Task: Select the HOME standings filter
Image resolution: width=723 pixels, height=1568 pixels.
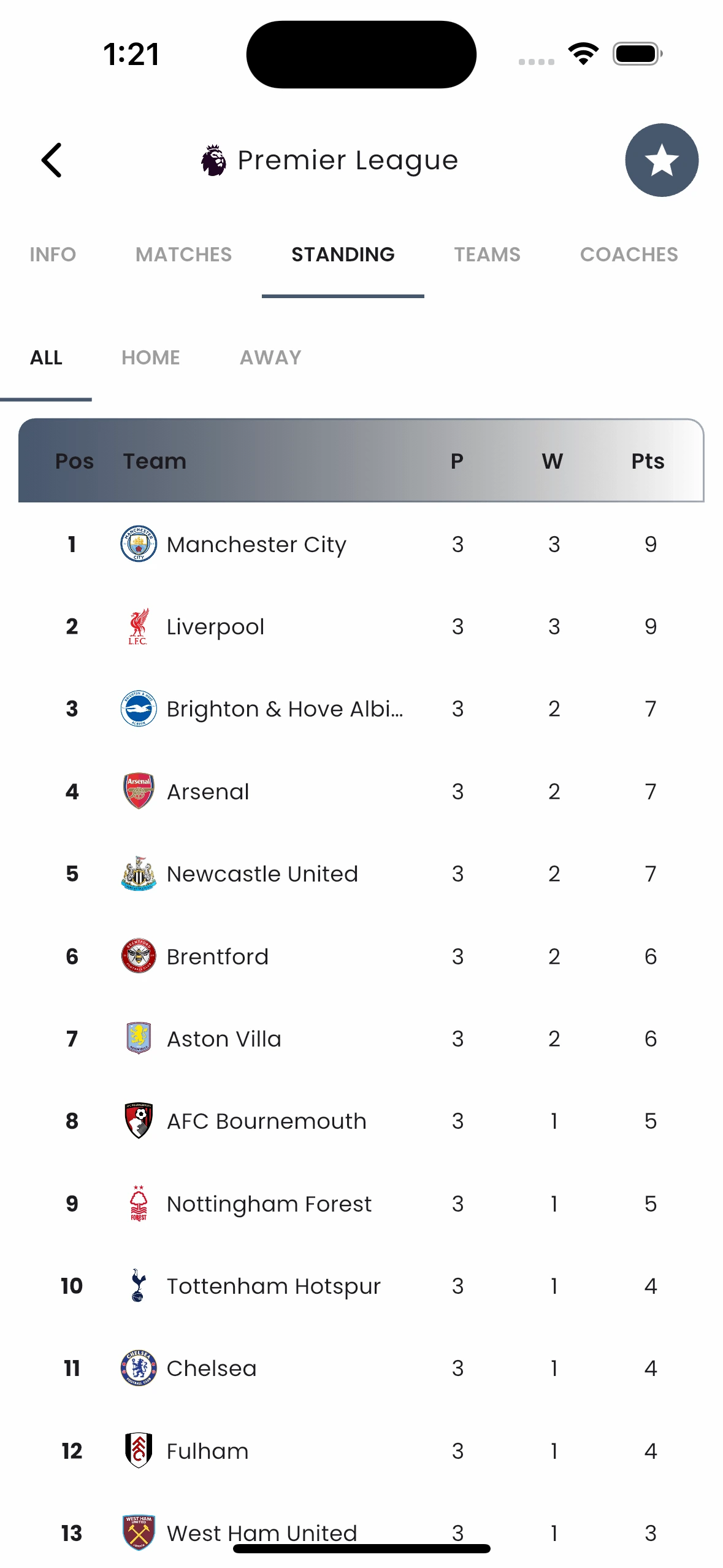Action: point(151,357)
